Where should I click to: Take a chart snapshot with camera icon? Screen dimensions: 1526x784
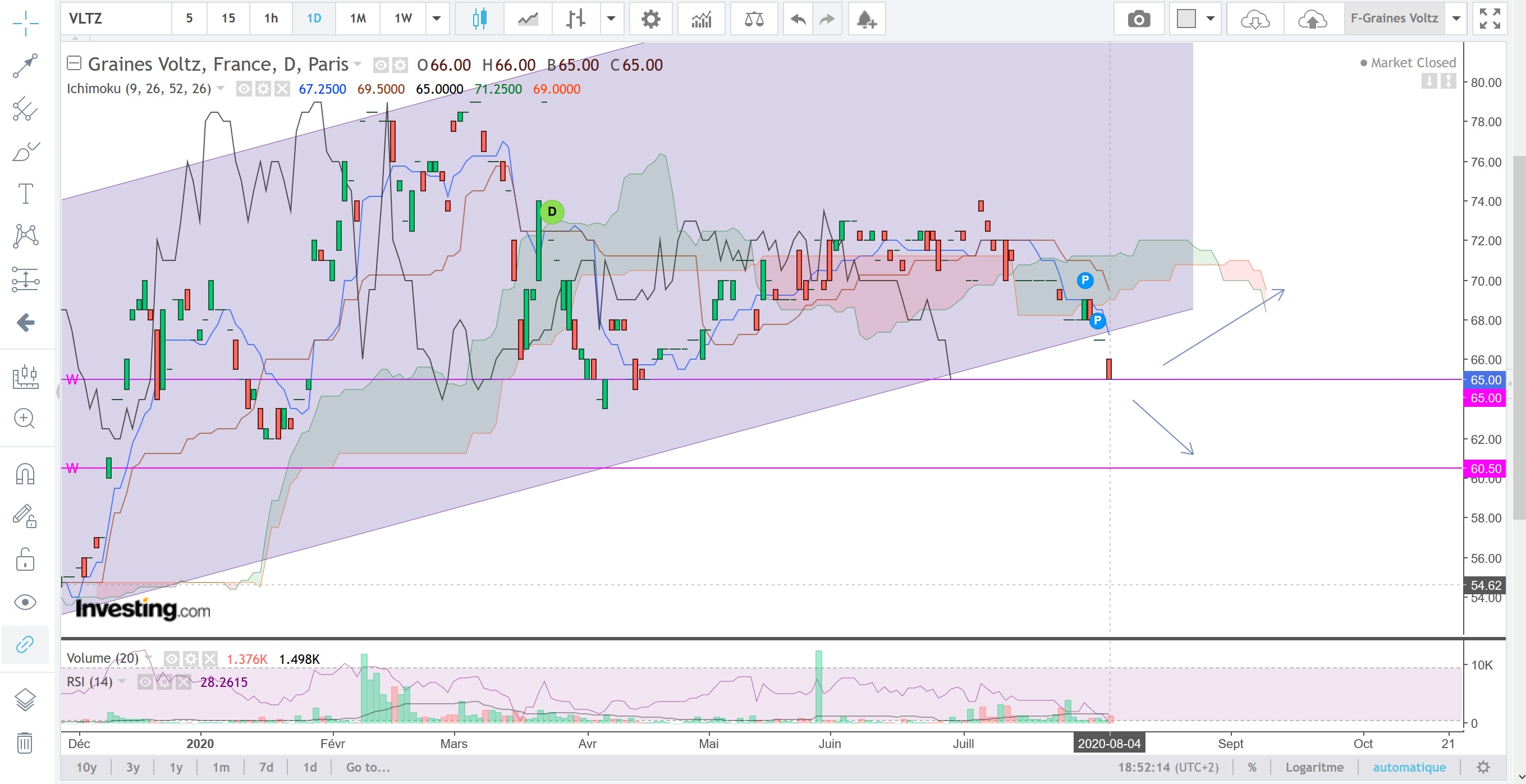(x=1139, y=19)
